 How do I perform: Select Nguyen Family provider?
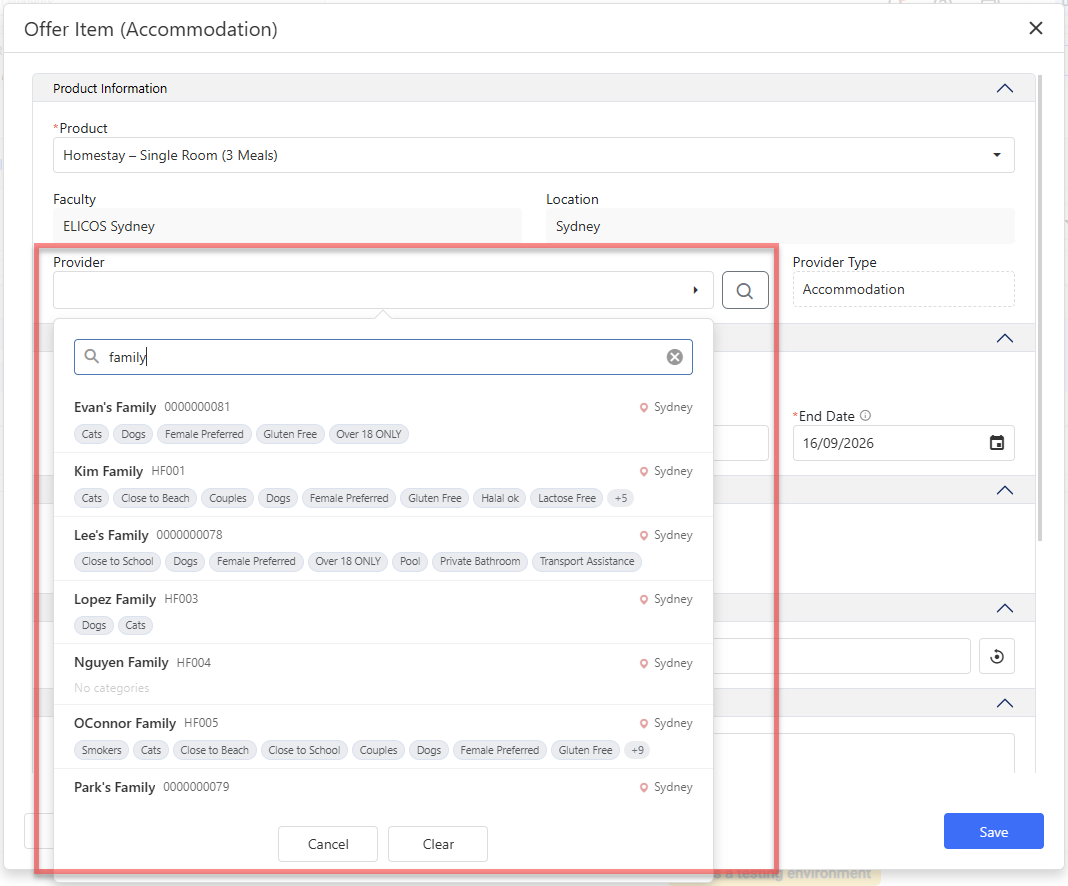(383, 674)
